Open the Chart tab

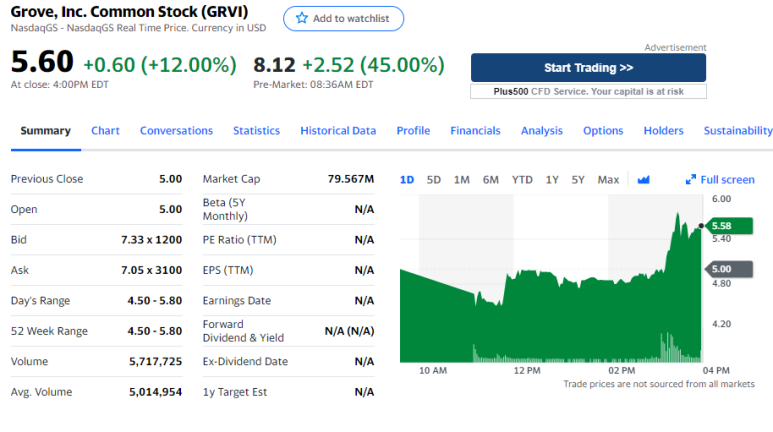coord(105,131)
